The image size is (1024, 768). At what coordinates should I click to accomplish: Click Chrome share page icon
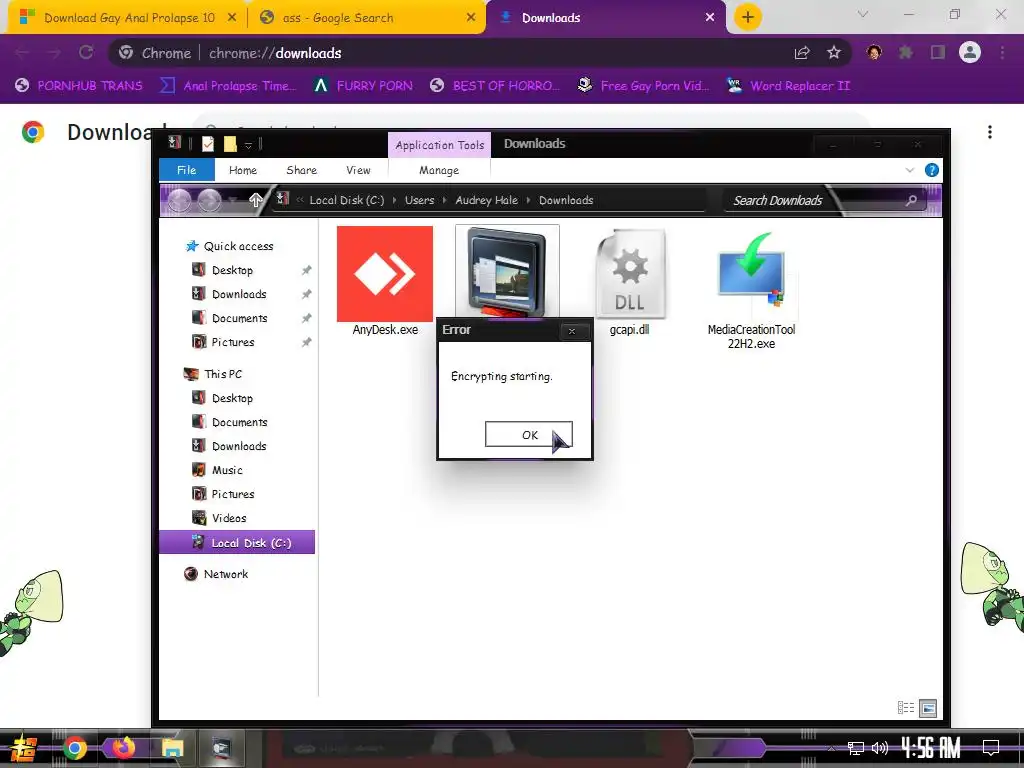click(802, 53)
